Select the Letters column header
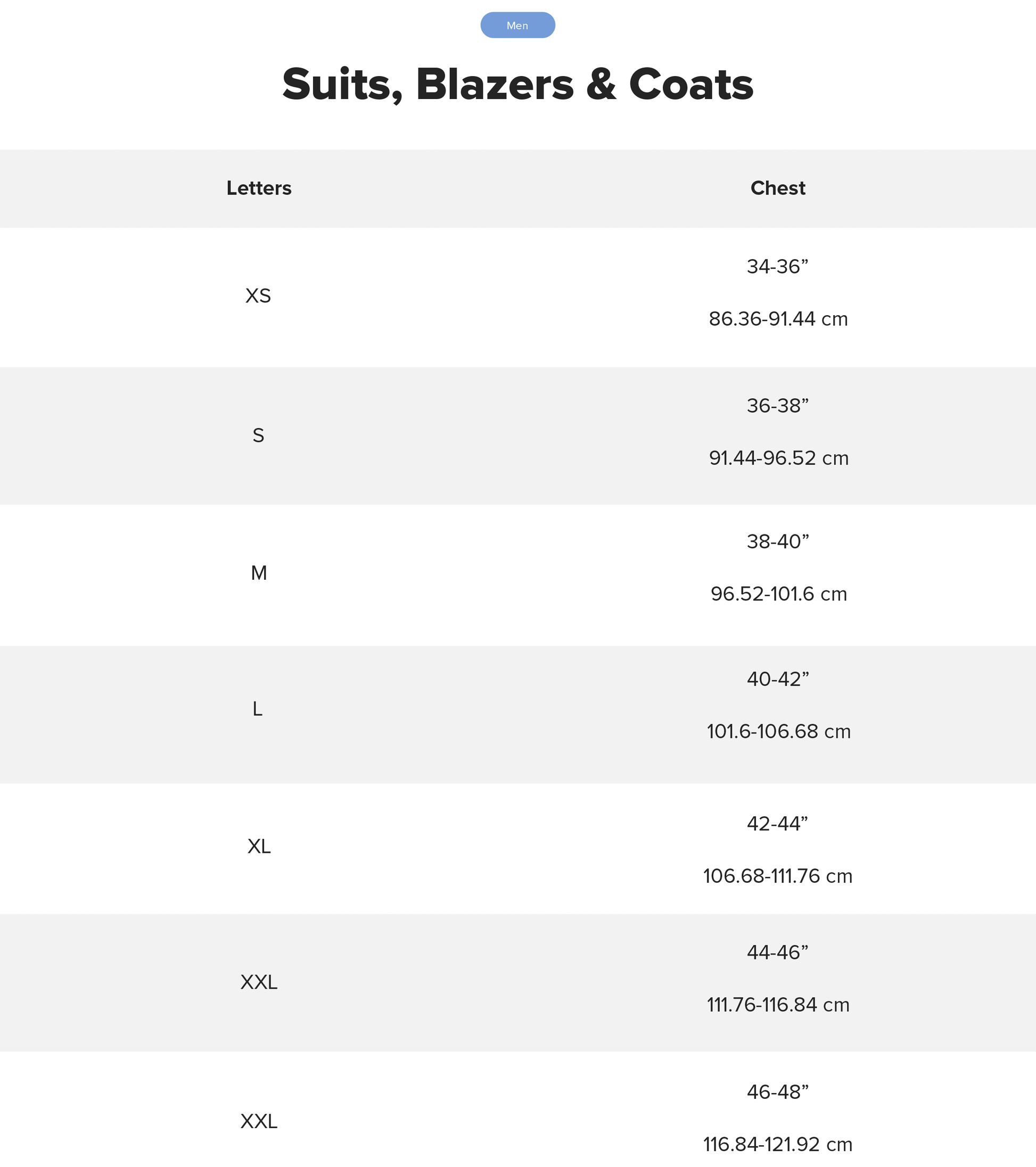 pos(259,188)
